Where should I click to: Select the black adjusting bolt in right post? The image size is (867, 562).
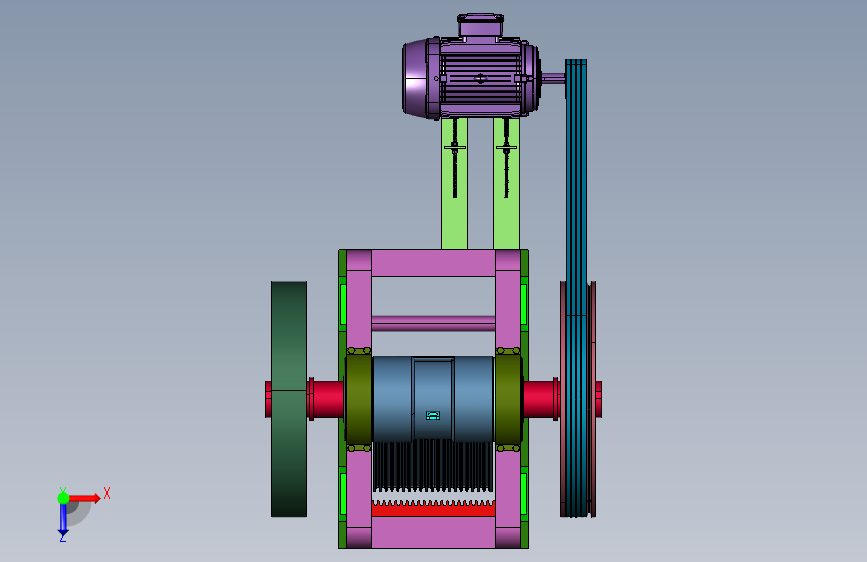click(506, 158)
